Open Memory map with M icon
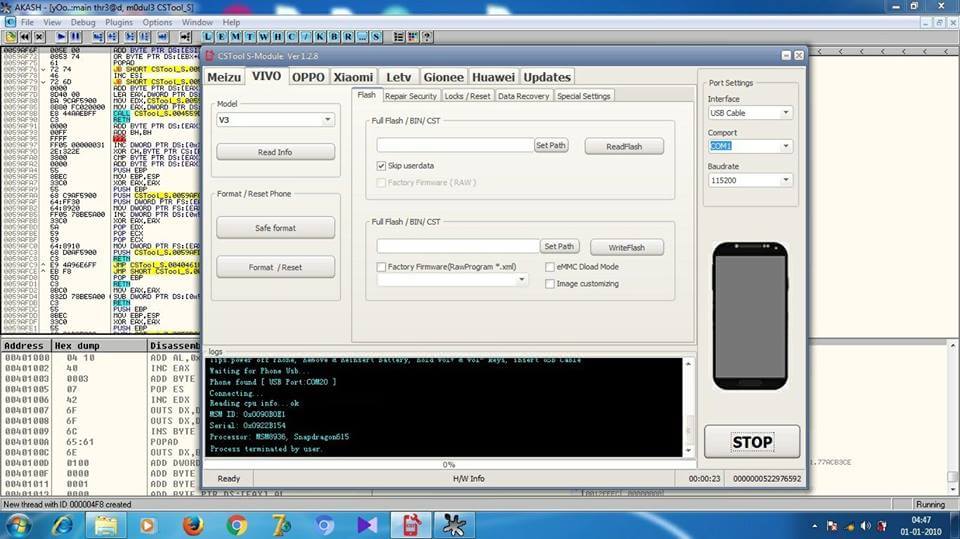The image size is (960, 539). click(236, 37)
